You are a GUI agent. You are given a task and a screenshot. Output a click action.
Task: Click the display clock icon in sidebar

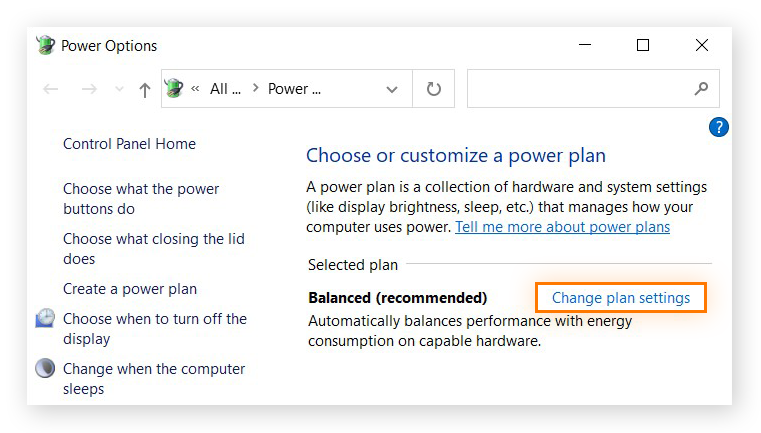click(x=45, y=318)
